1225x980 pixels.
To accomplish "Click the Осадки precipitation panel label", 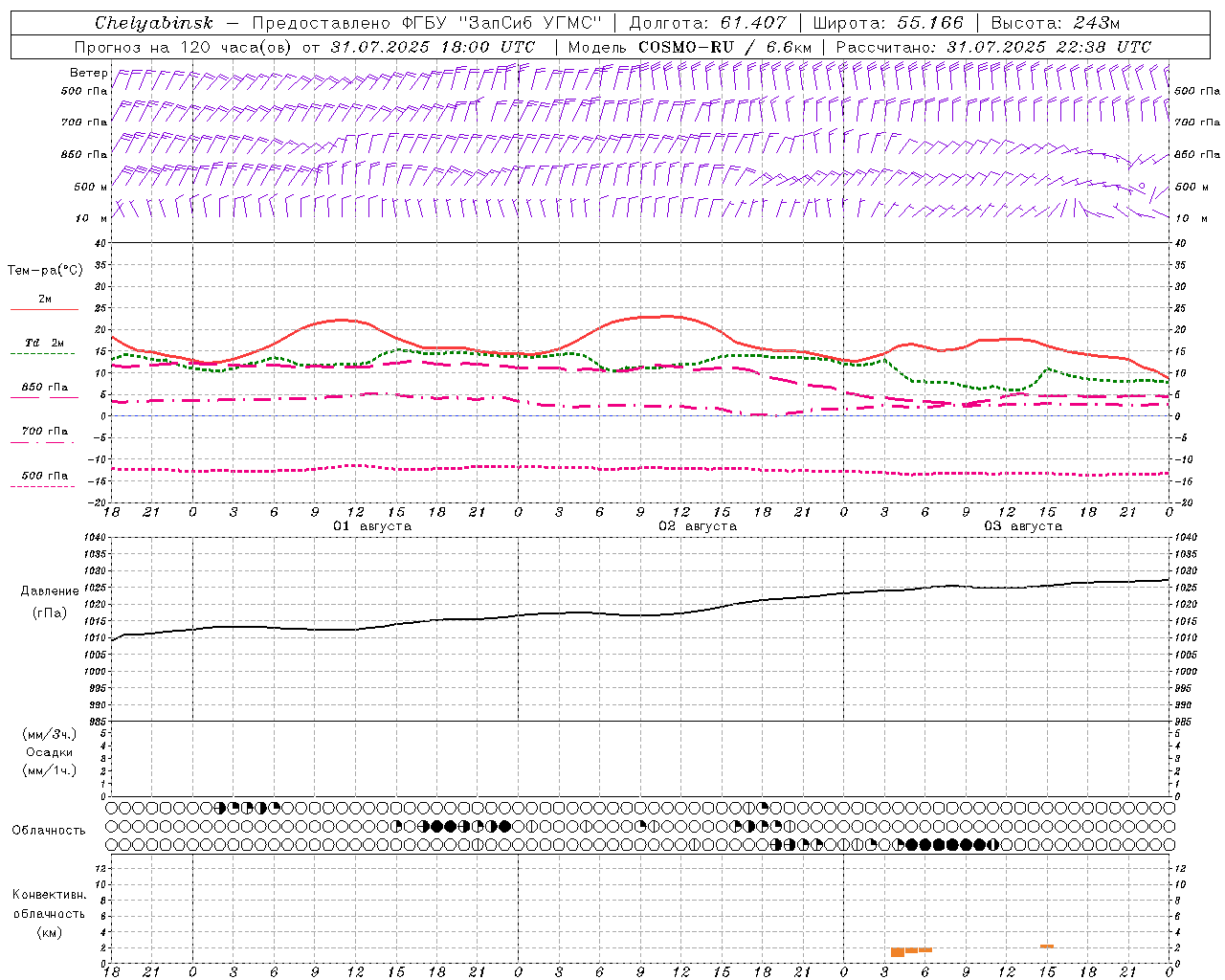I will (50, 752).
